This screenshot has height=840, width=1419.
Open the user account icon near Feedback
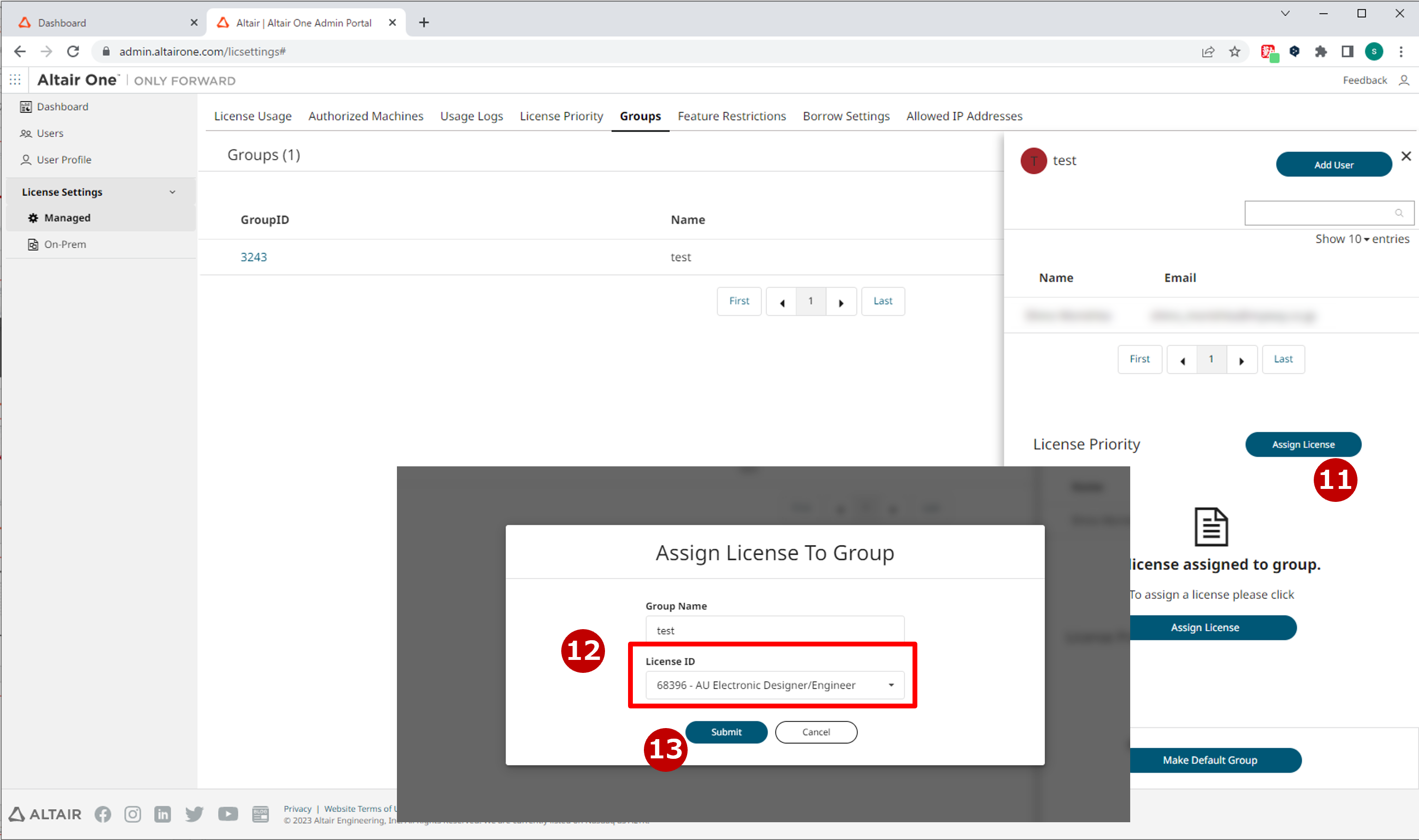(x=1404, y=80)
